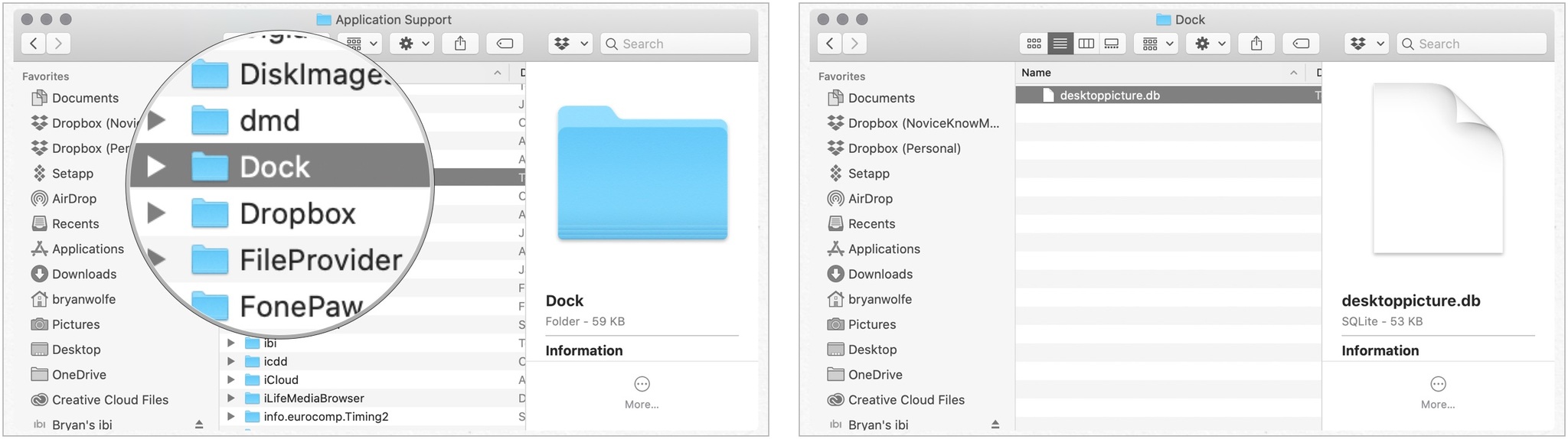1568x439 pixels.
Task: Click Share icon in Dock window toolbar
Action: click(x=1256, y=44)
